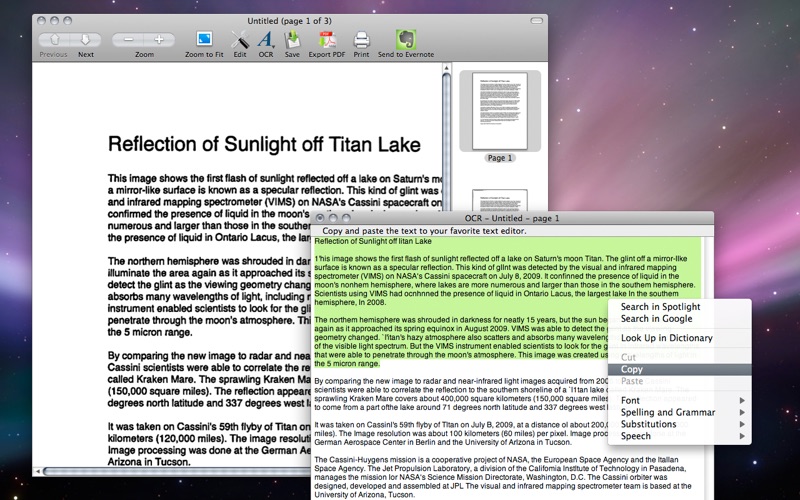Click OCR paragraph starting 'By comparing the new image'

[x=462, y=394]
